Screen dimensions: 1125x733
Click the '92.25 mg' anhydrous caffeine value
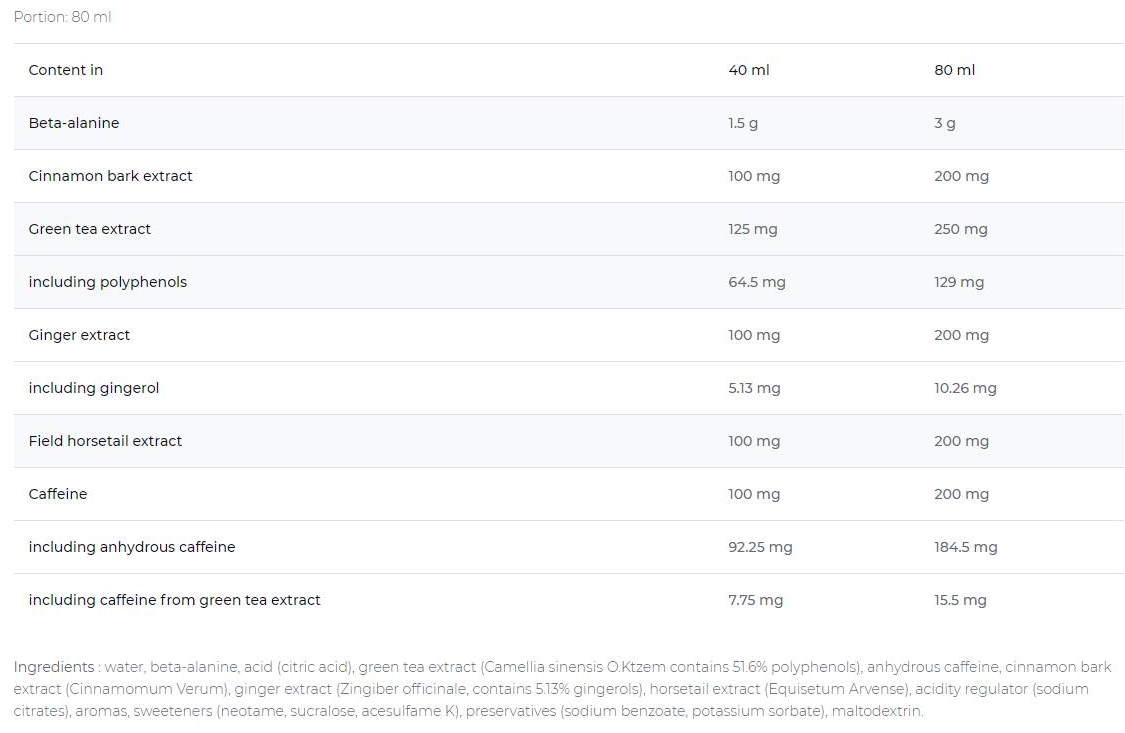tap(761, 547)
